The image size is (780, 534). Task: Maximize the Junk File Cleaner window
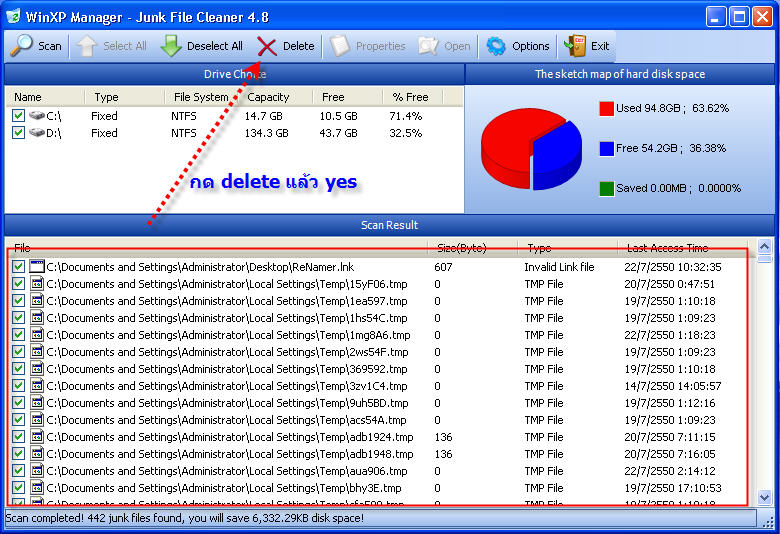739,17
